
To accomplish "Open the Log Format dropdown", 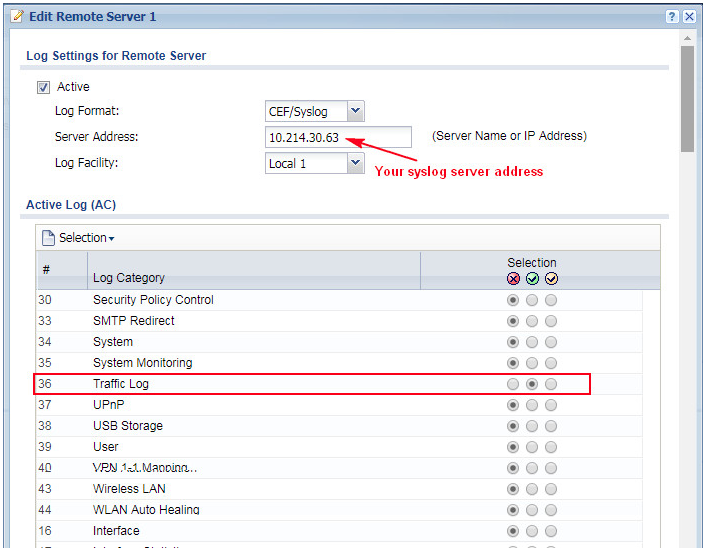I will (x=355, y=111).
